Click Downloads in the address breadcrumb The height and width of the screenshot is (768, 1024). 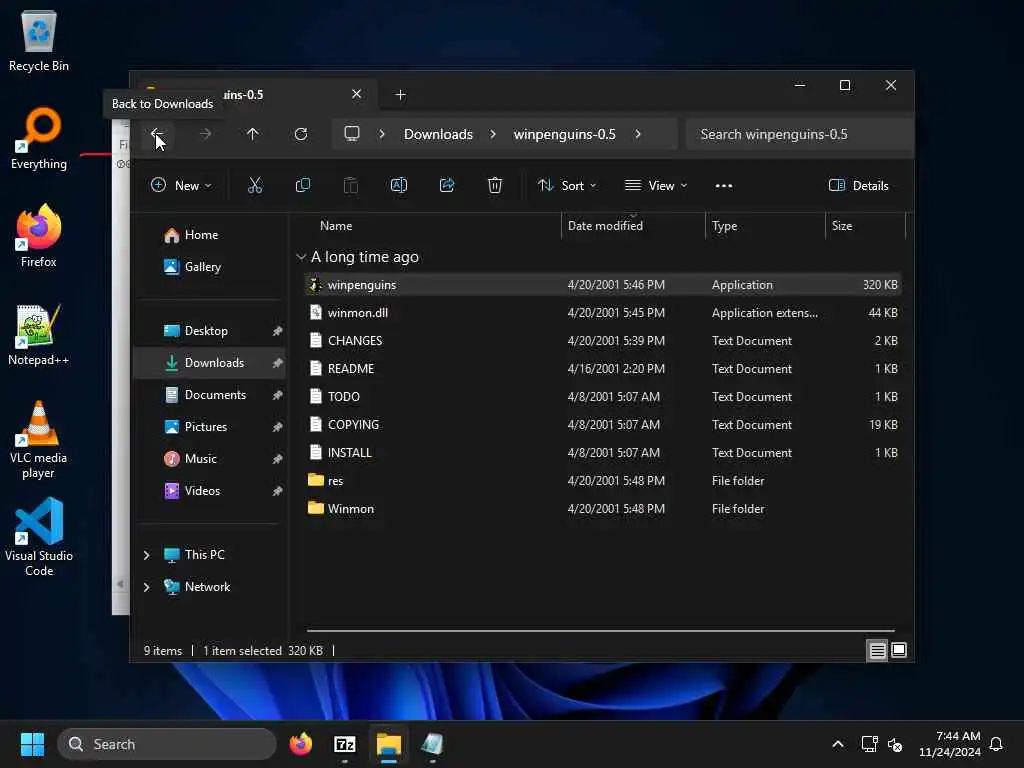coord(438,134)
